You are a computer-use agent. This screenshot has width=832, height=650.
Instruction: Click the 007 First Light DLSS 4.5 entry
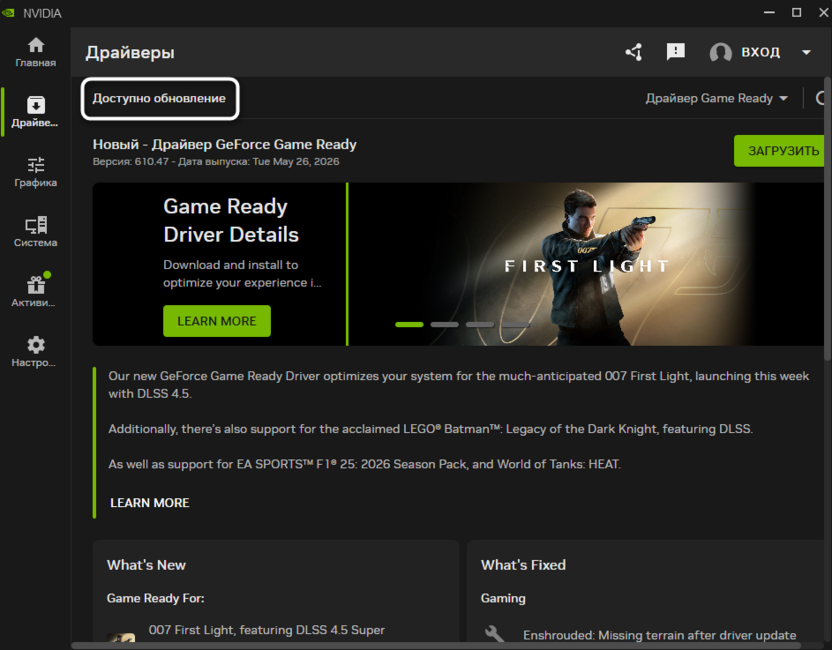coord(266,630)
